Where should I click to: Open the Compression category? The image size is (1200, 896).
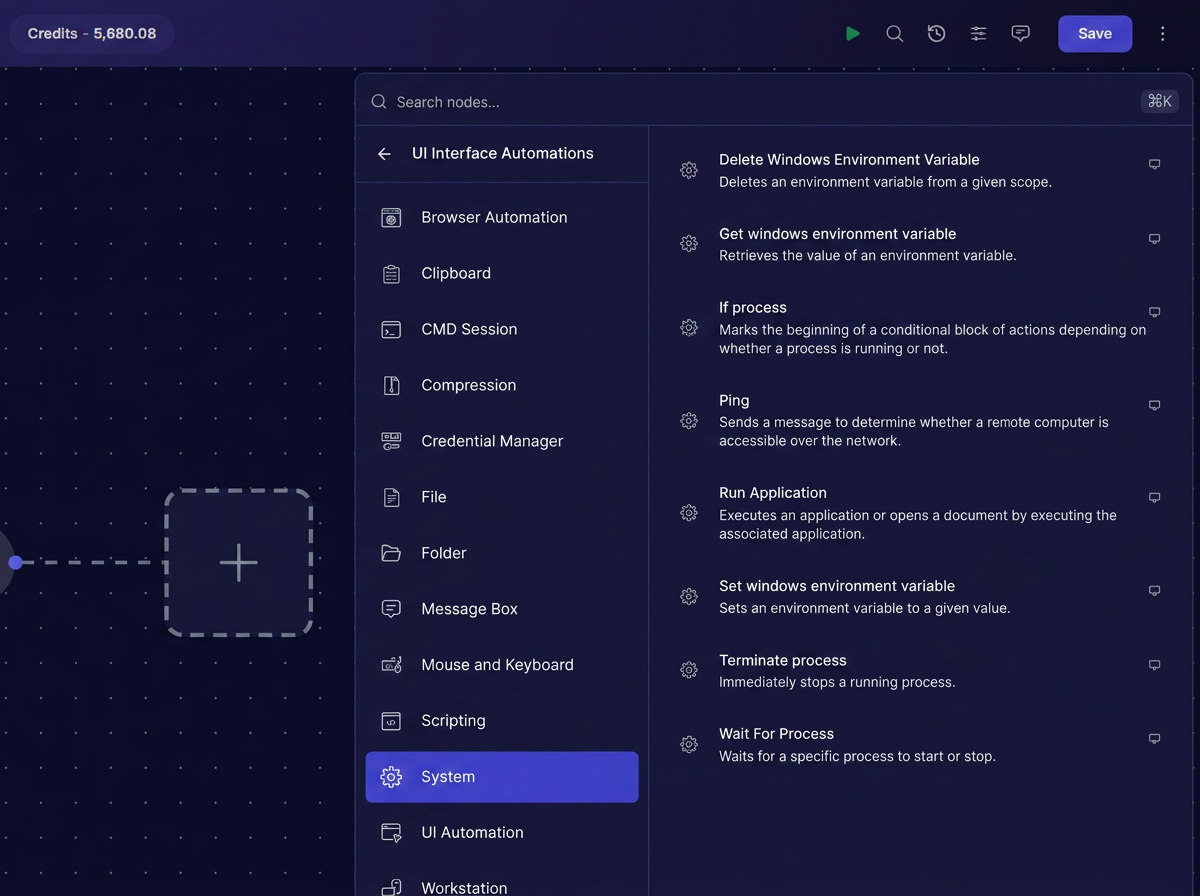(x=502, y=385)
